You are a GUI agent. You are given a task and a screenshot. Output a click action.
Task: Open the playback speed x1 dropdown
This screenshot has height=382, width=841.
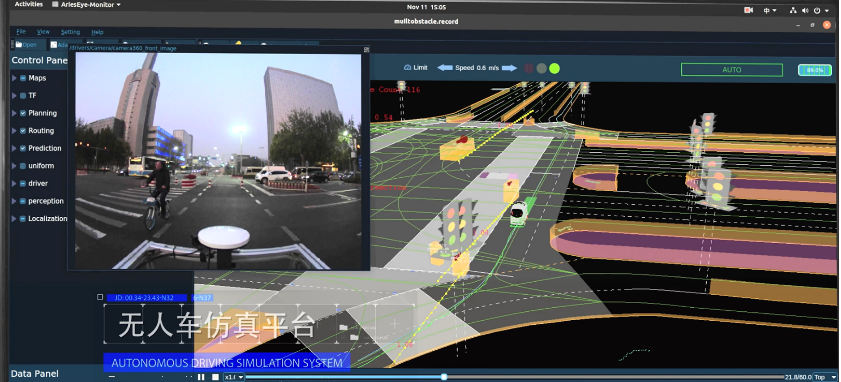234,377
